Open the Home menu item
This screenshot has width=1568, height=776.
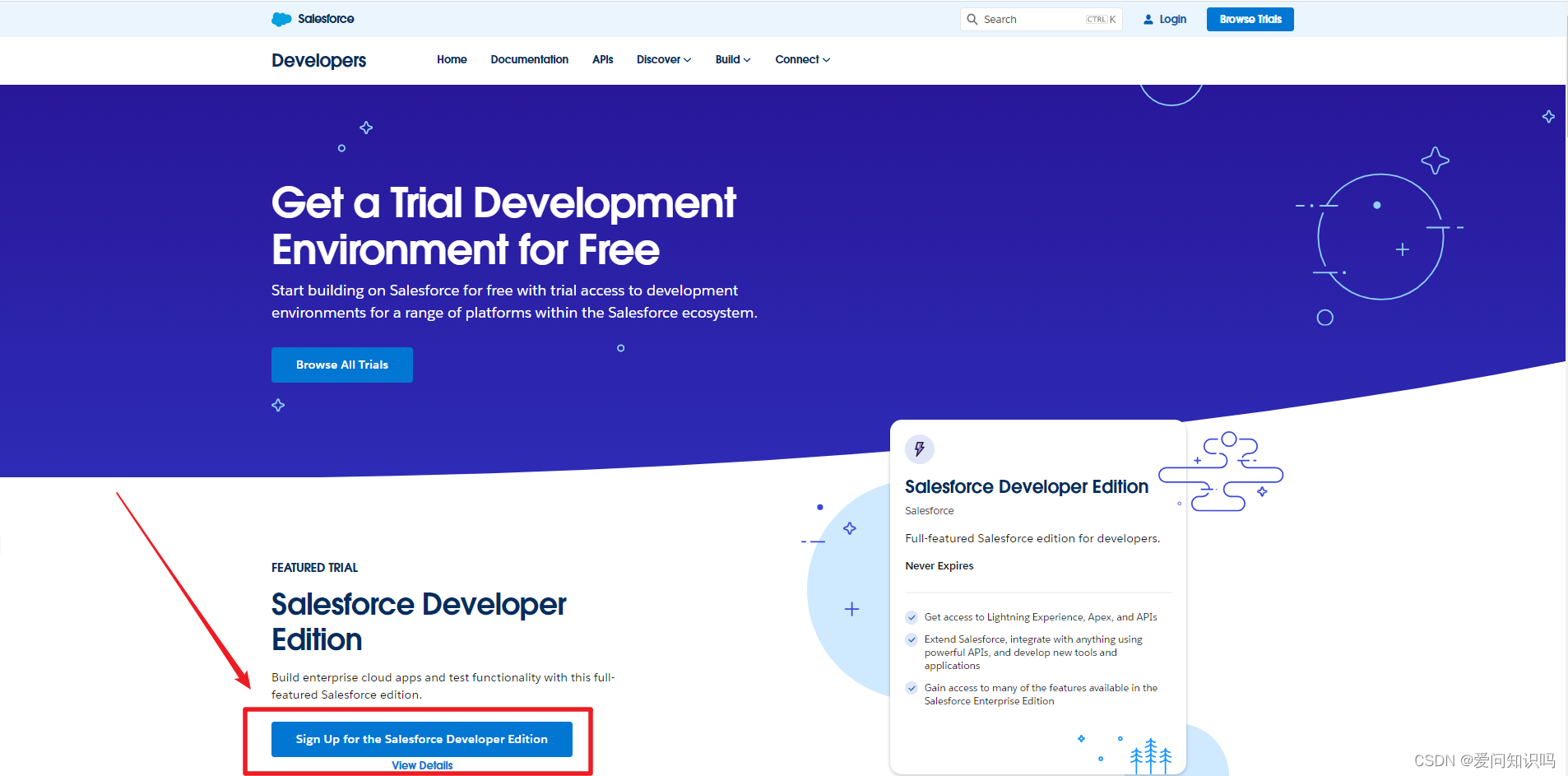tap(452, 59)
